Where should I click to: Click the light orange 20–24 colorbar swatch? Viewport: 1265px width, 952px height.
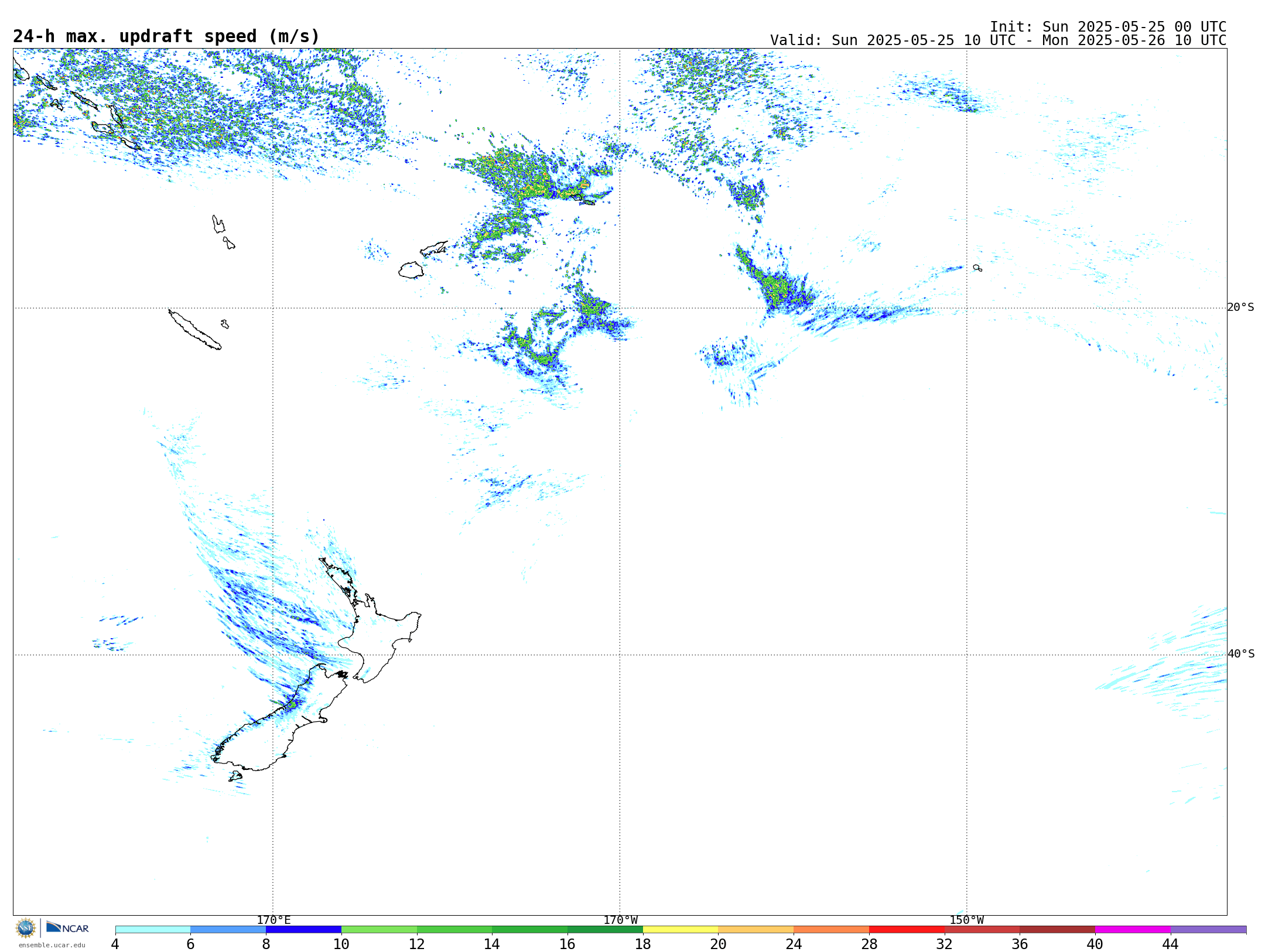coord(756,930)
